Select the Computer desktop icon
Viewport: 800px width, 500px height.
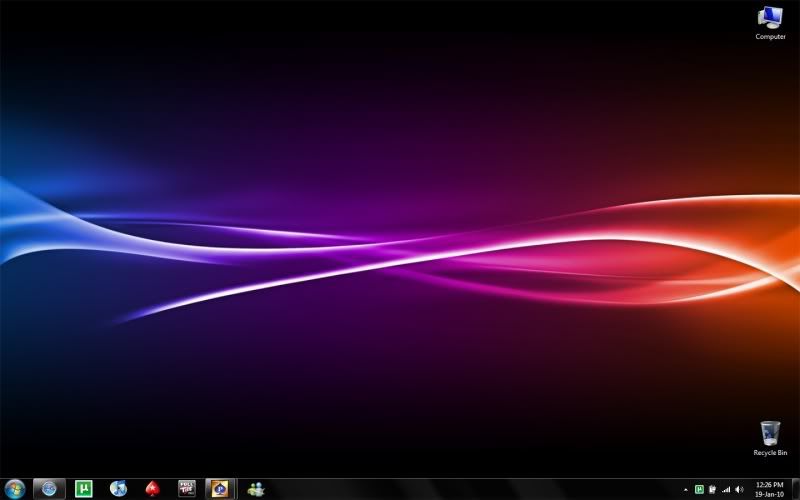pos(770,22)
